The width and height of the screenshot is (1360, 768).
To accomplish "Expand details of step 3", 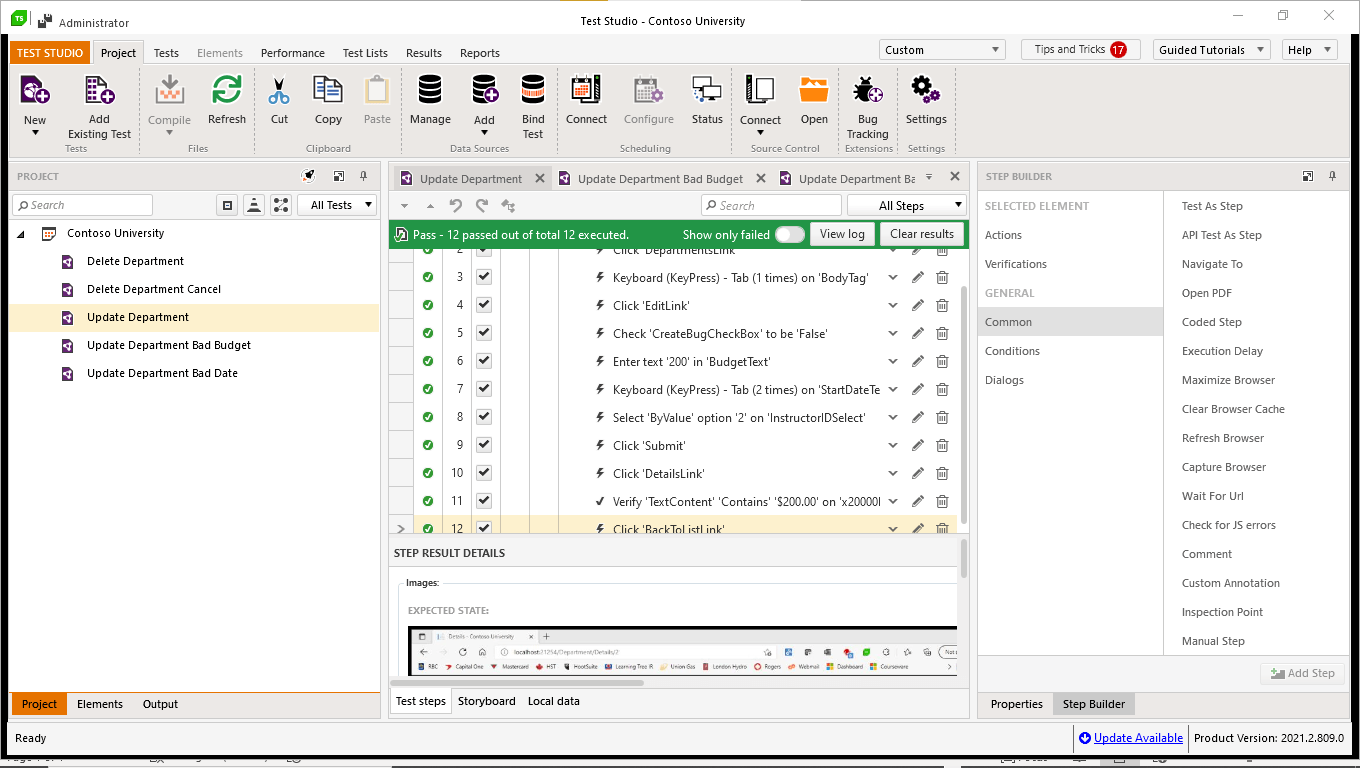I will point(893,278).
